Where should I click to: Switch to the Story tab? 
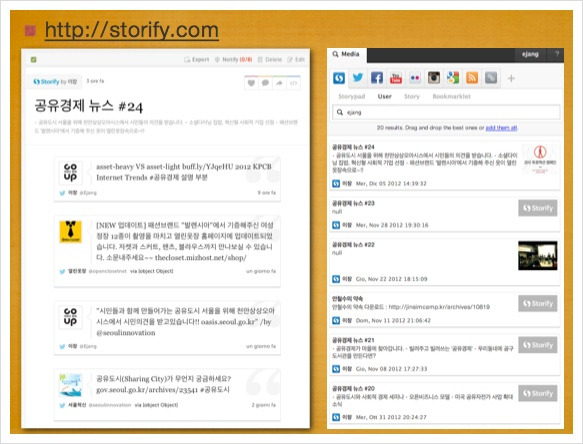412,97
